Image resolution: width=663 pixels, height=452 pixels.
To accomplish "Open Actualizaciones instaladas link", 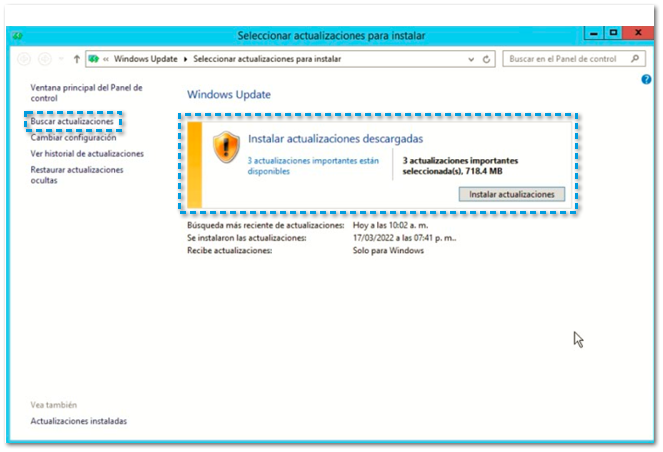I will pos(79,421).
